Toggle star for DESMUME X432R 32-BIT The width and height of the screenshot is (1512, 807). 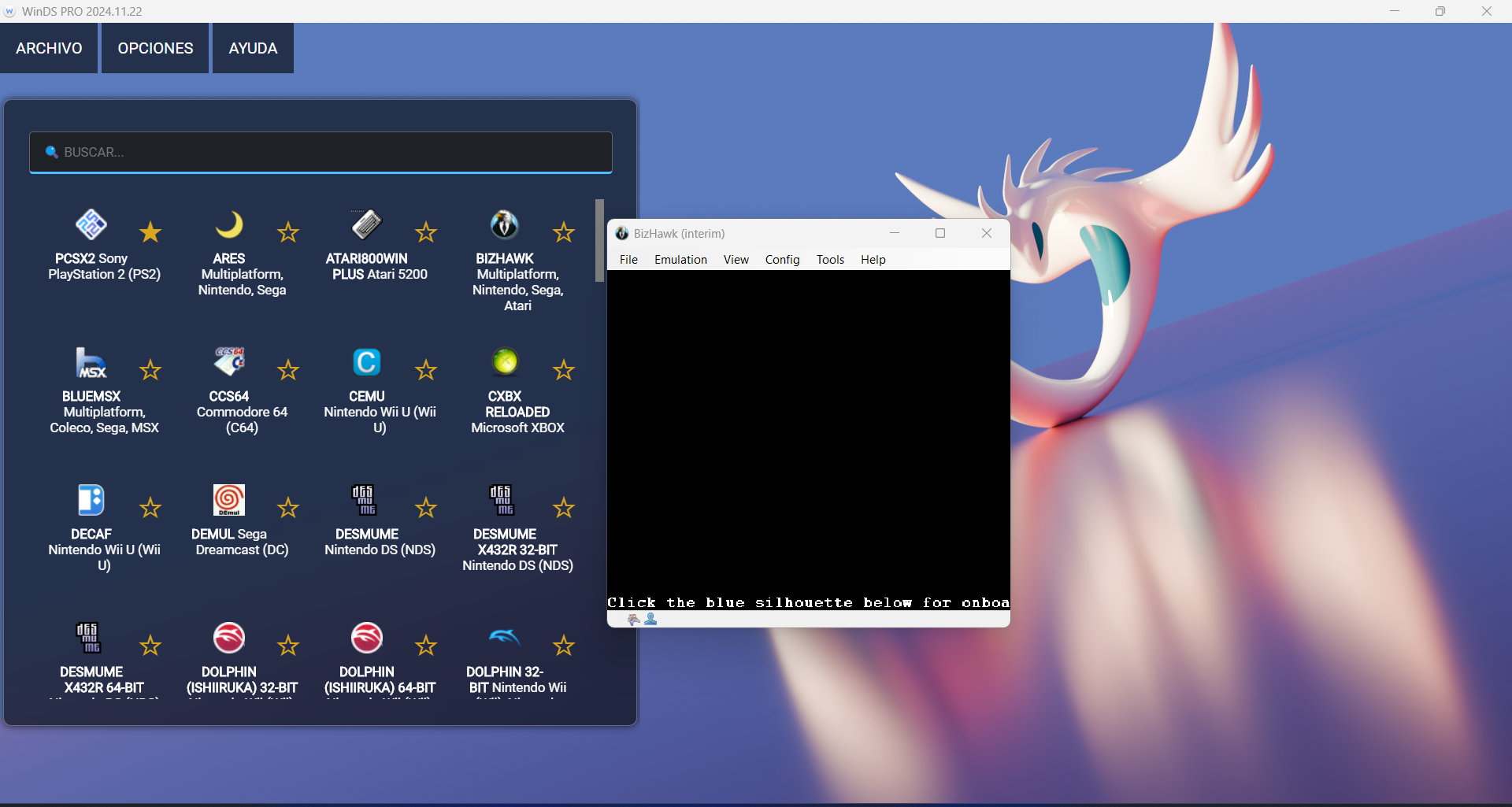pyautogui.click(x=564, y=508)
